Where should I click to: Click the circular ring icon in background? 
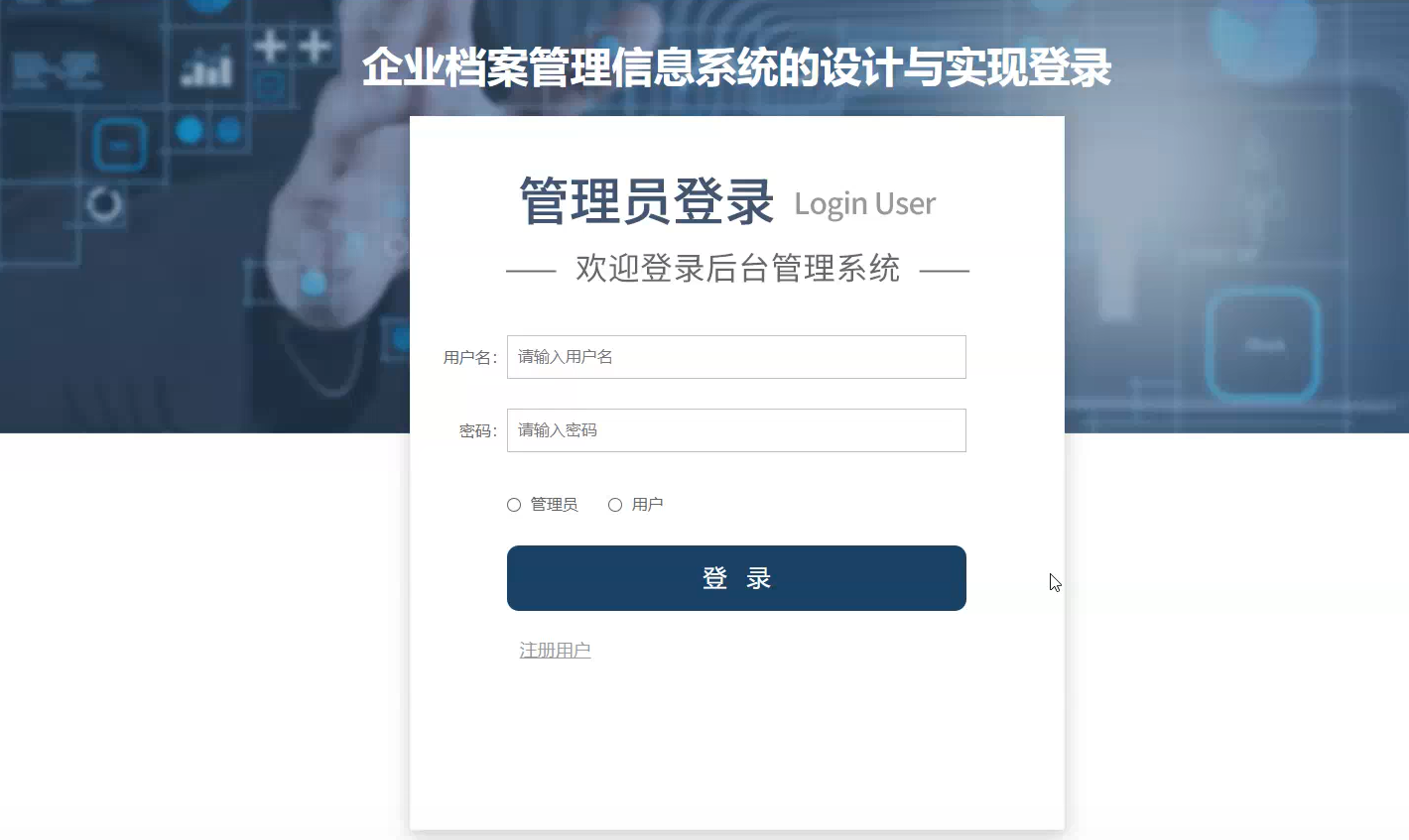[x=104, y=204]
